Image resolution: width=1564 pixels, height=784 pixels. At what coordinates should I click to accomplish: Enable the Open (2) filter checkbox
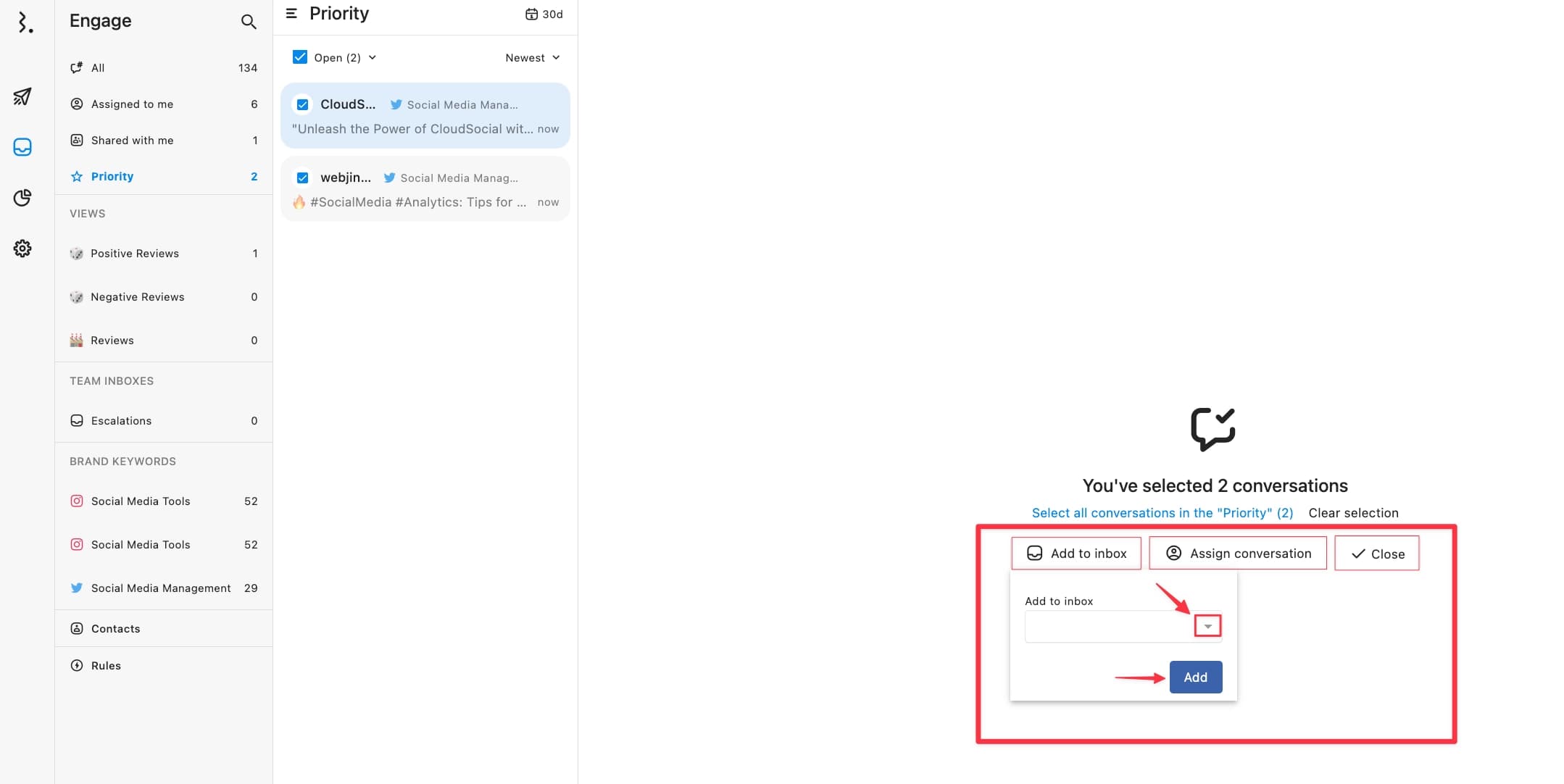pos(299,57)
